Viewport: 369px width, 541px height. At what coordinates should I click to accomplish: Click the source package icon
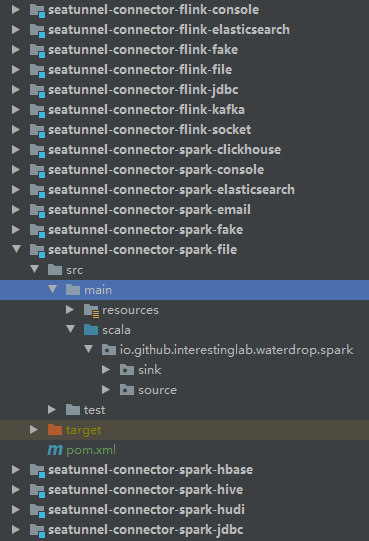[x=127, y=390]
